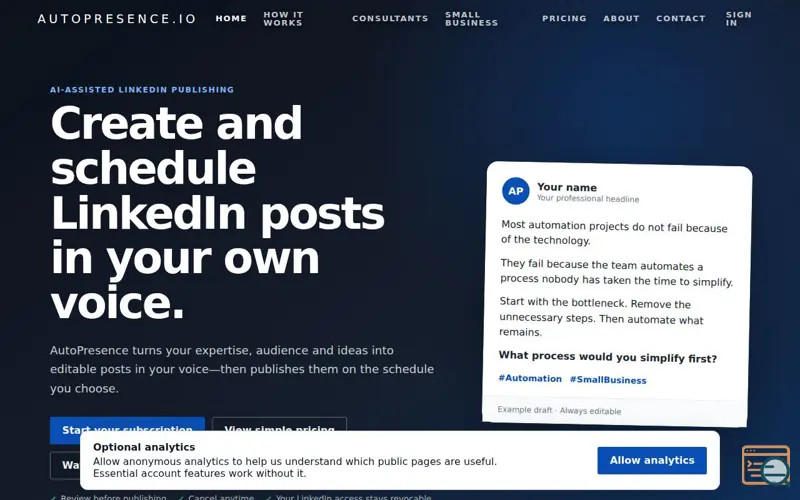Click View simple pricing button
Screen dimensions: 800x500
click(x=279, y=424)
